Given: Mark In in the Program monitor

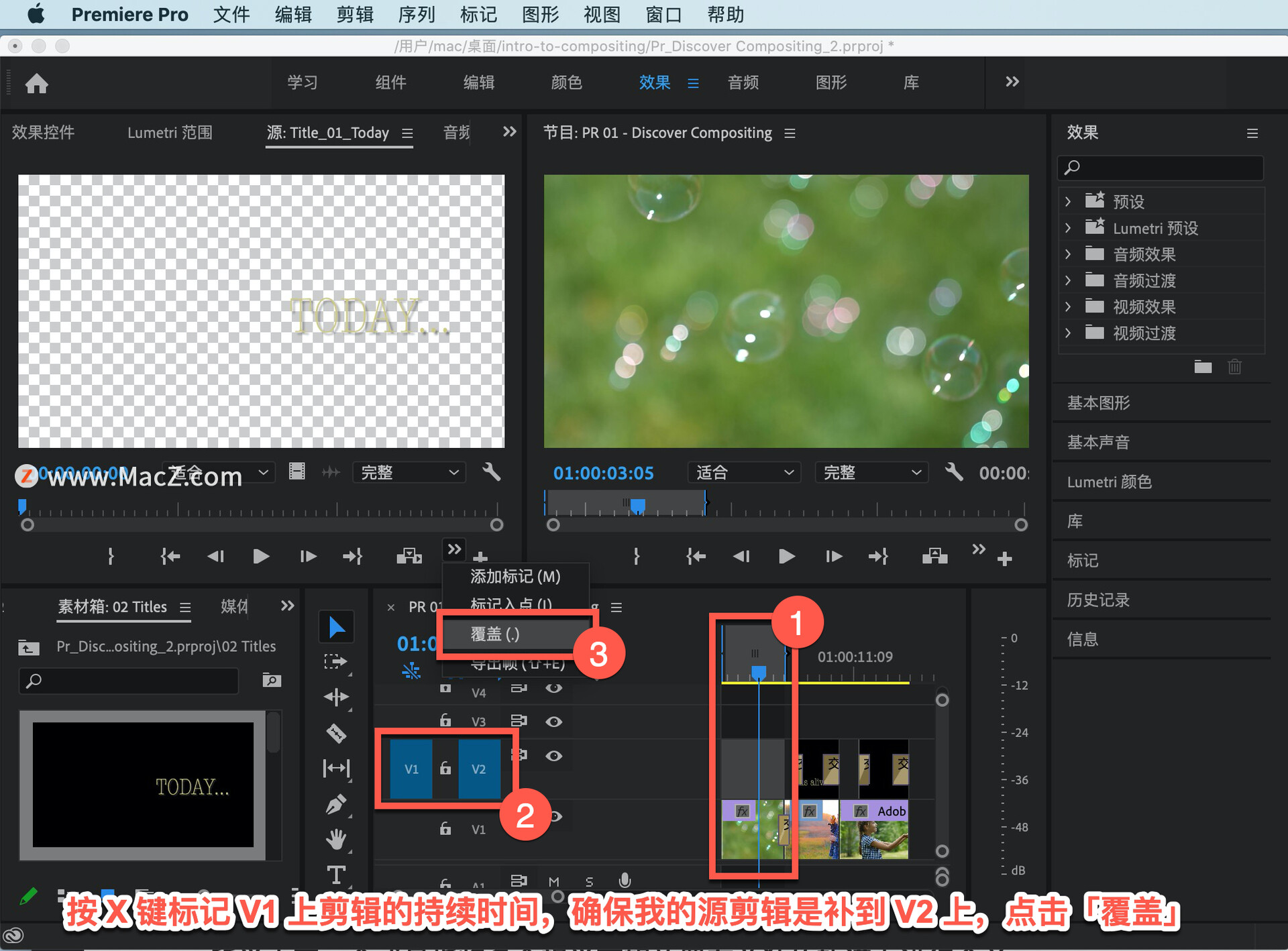Looking at the screenshot, I should (x=636, y=556).
